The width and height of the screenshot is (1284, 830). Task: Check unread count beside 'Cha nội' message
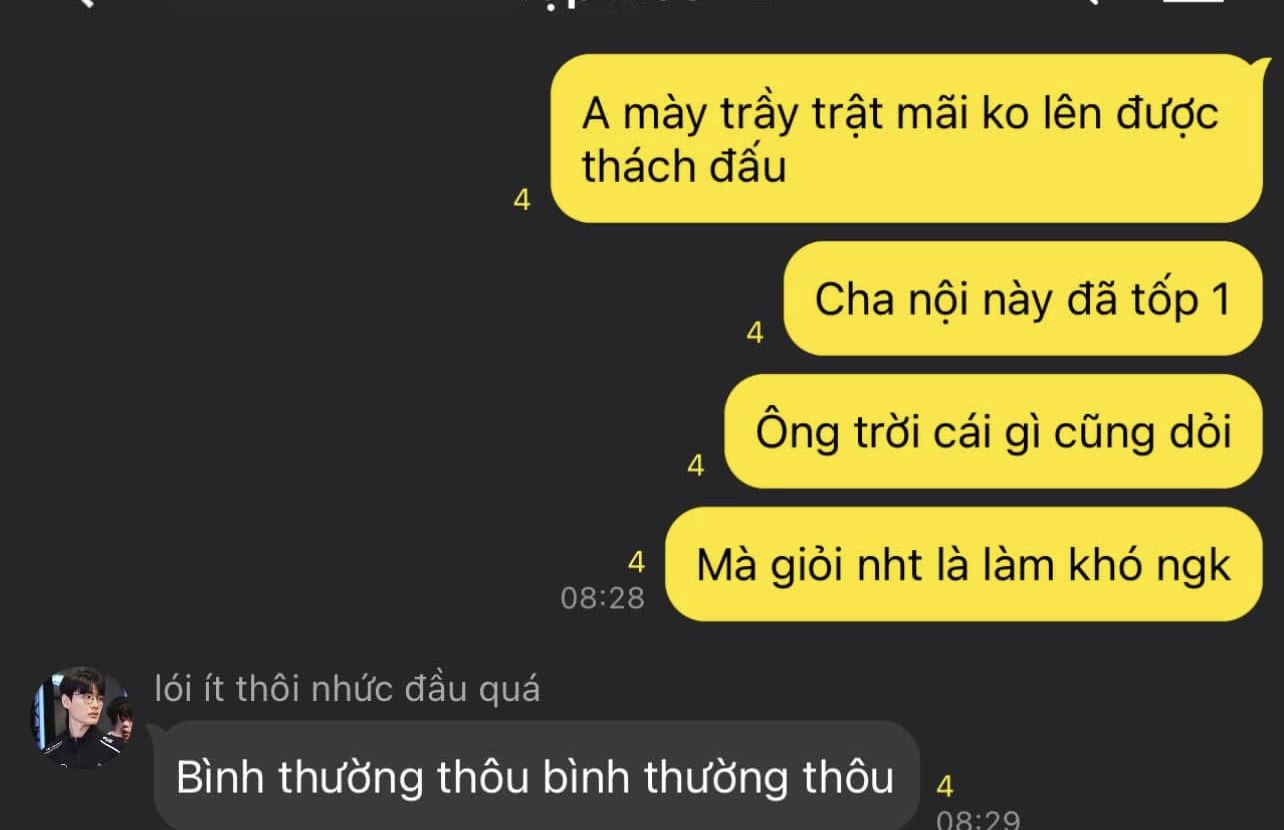(755, 333)
